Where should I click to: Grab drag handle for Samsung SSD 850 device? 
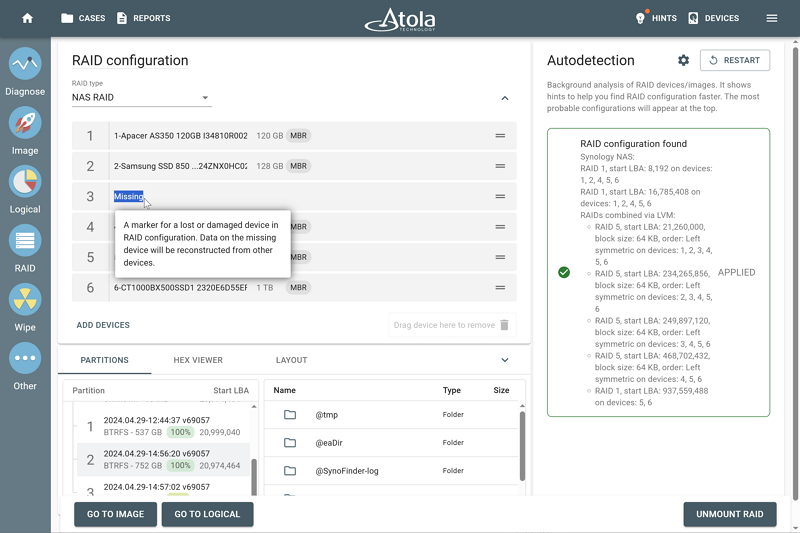pyautogui.click(x=500, y=166)
